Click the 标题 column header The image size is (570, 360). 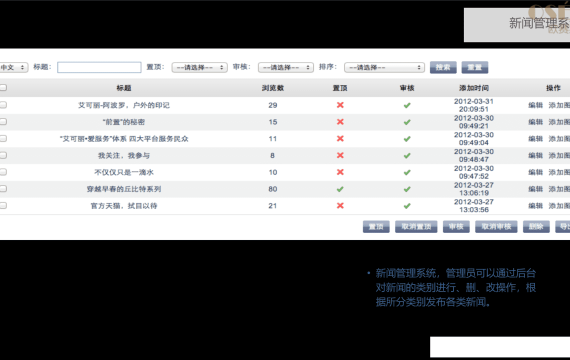tap(124, 88)
